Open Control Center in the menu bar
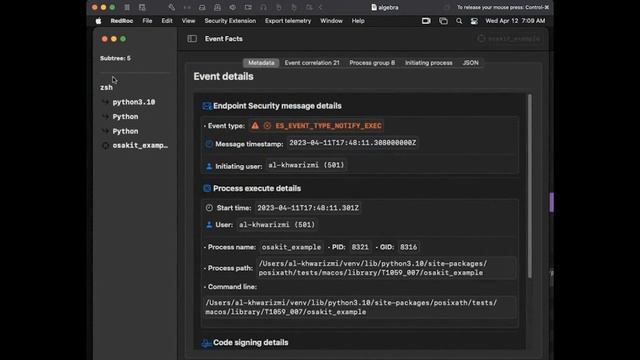 coord(474,21)
